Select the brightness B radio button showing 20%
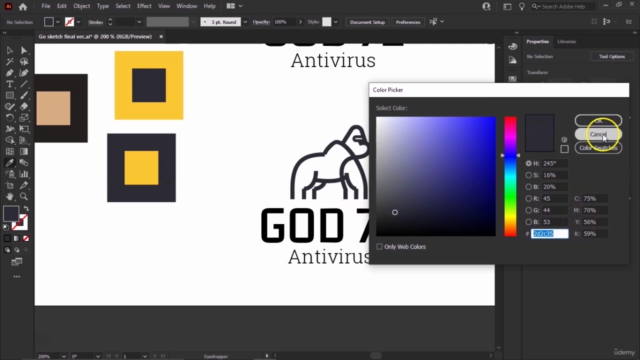 click(529, 187)
